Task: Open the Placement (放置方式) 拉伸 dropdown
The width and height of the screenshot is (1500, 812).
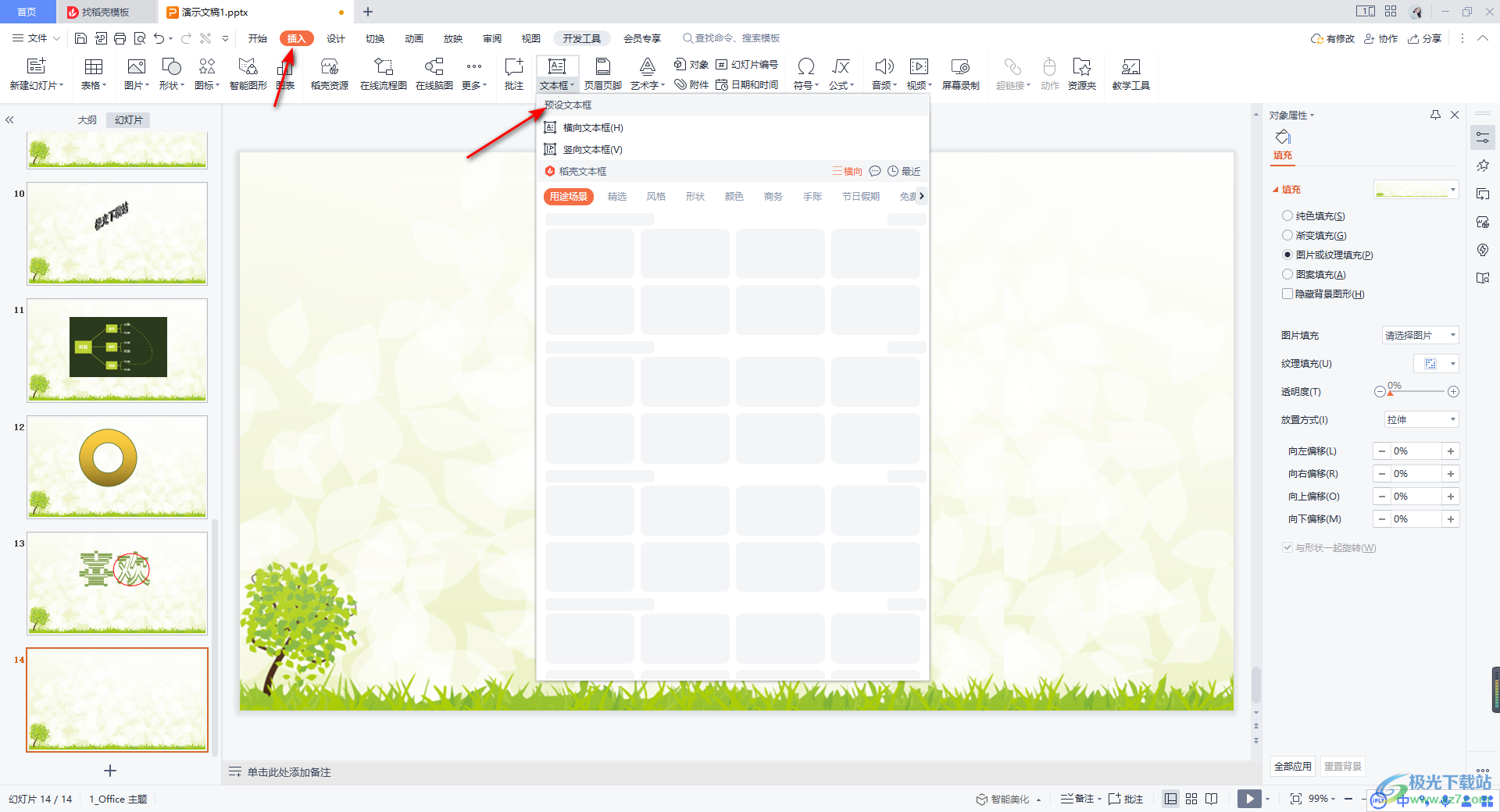Action: coord(1421,420)
